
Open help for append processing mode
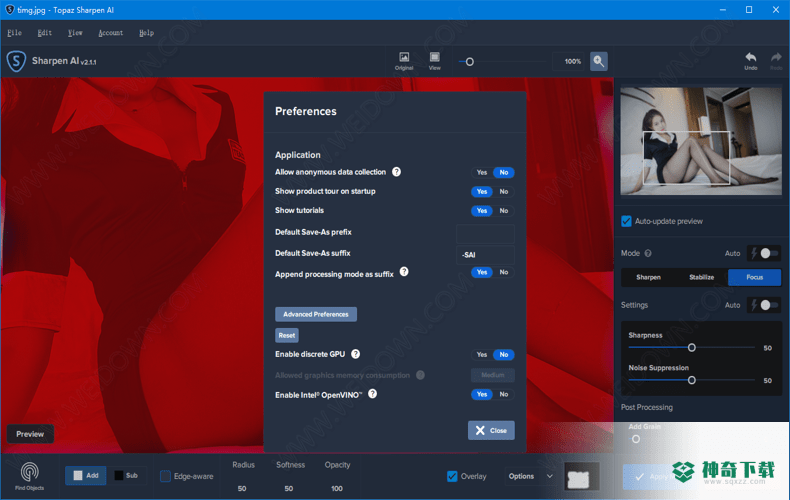coord(404,272)
